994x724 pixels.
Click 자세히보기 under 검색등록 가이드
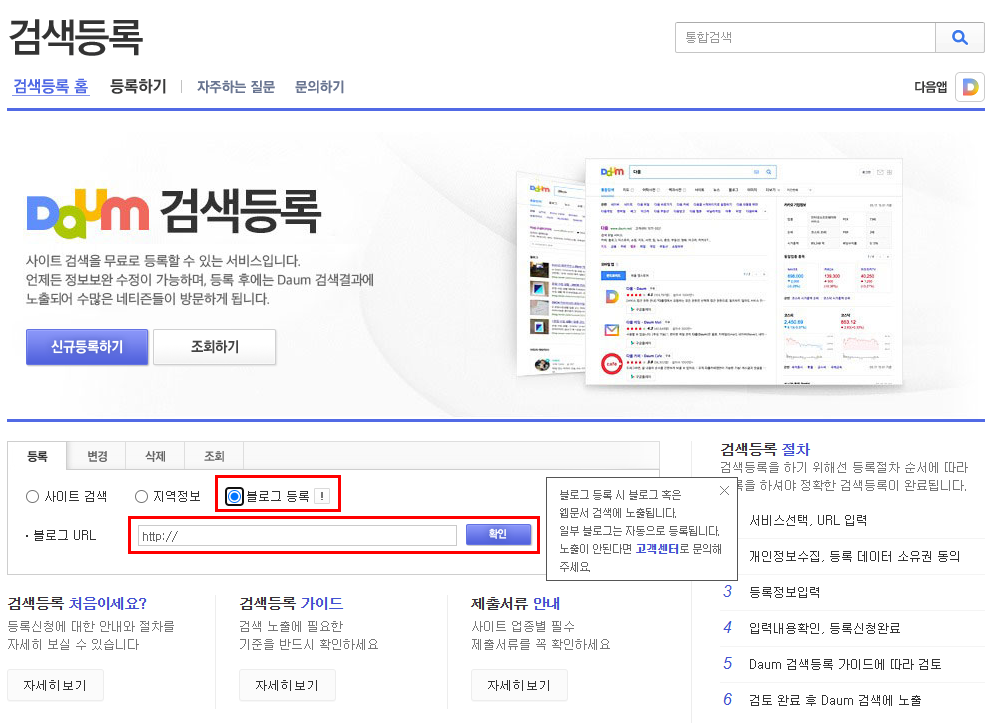[287, 685]
